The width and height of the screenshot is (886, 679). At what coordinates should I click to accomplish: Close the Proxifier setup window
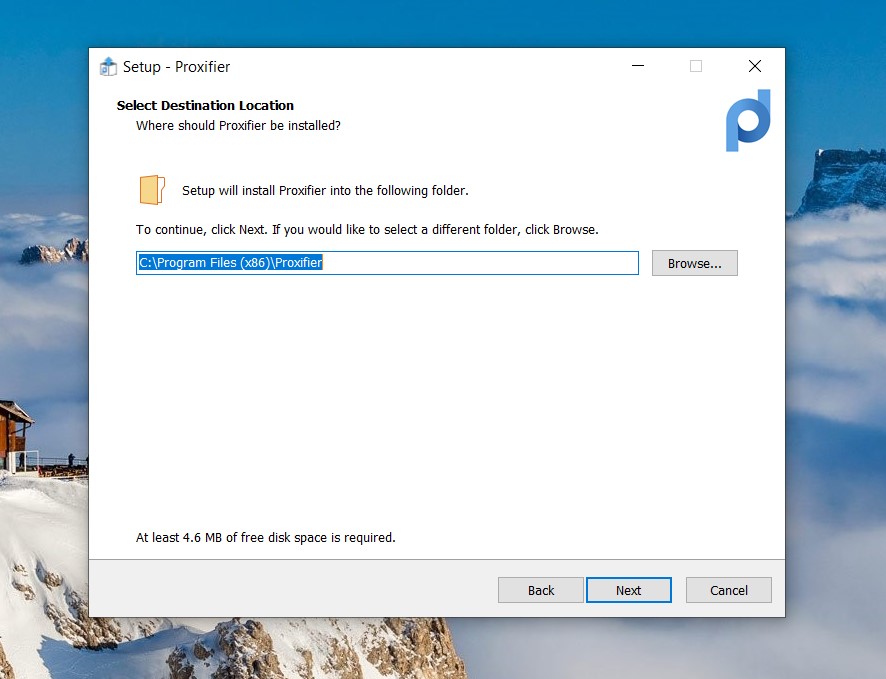(755, 67)
